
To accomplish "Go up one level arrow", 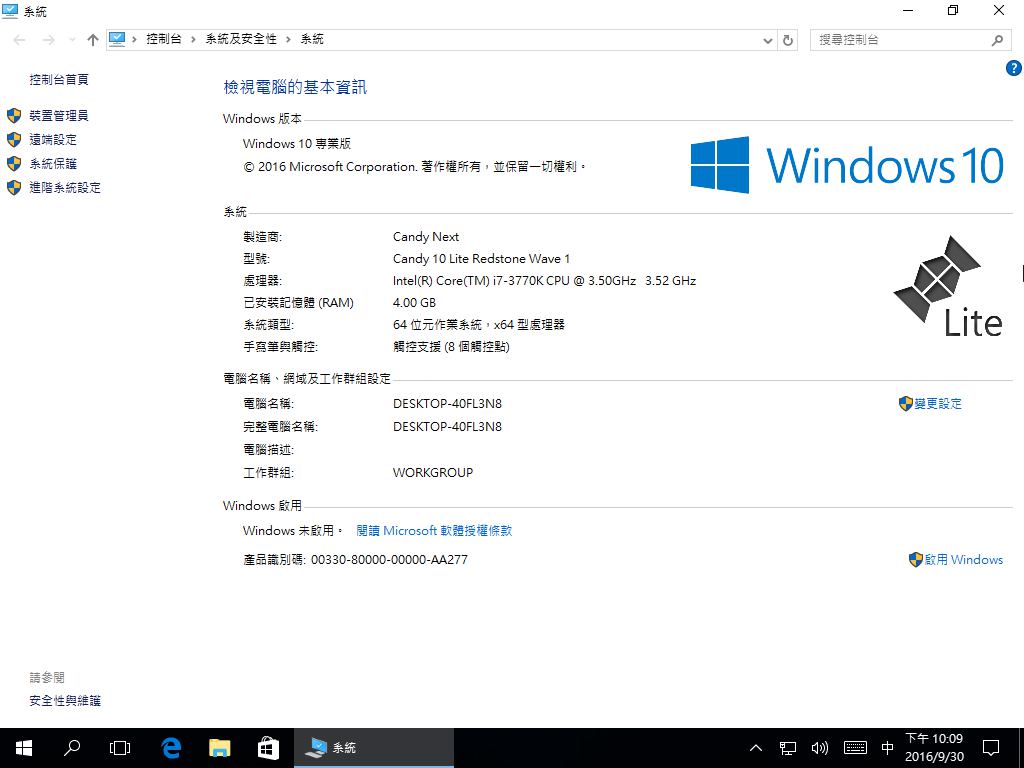I will [93, 40].
